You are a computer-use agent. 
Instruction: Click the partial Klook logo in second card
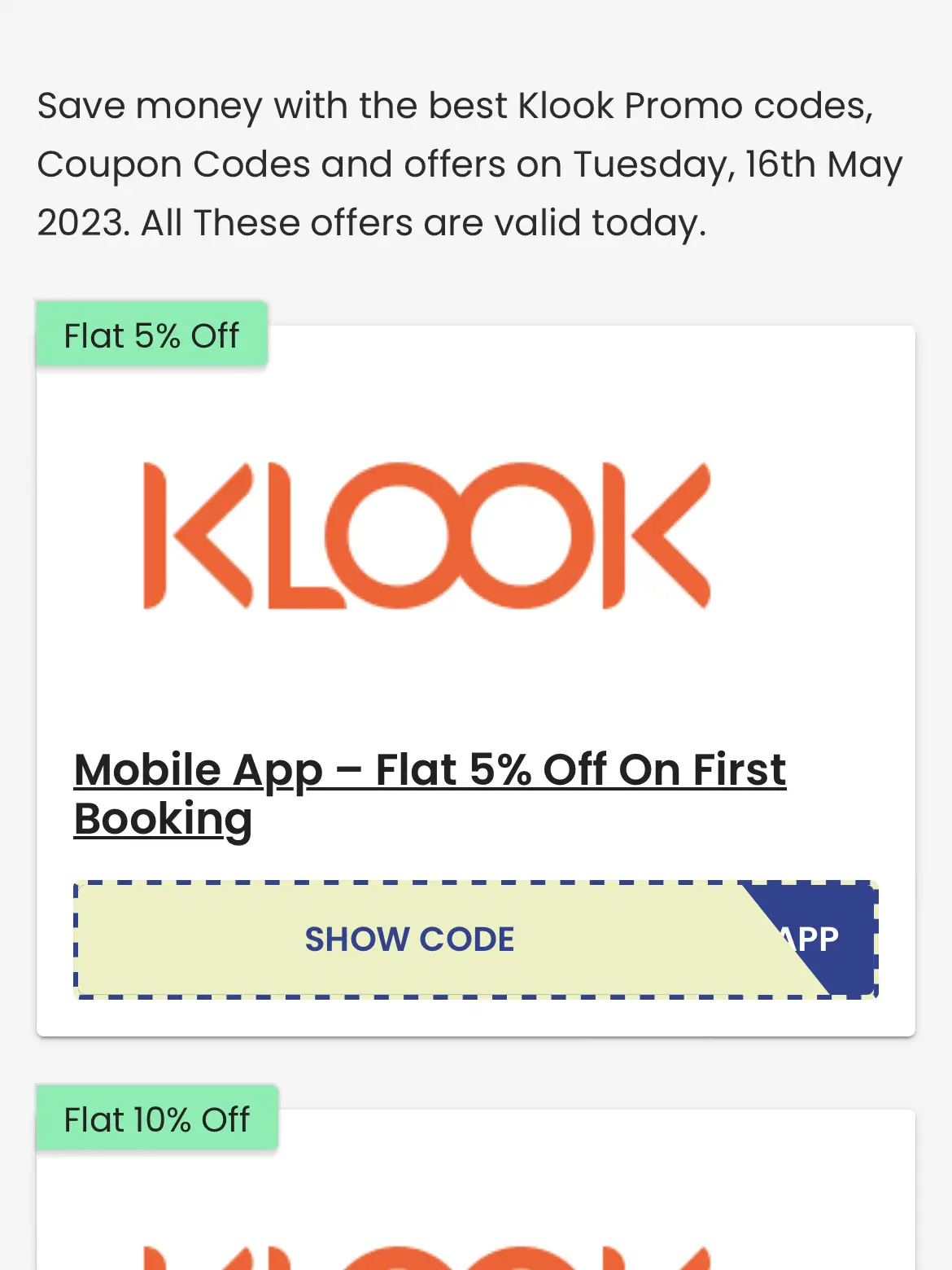coord(426,1256)
